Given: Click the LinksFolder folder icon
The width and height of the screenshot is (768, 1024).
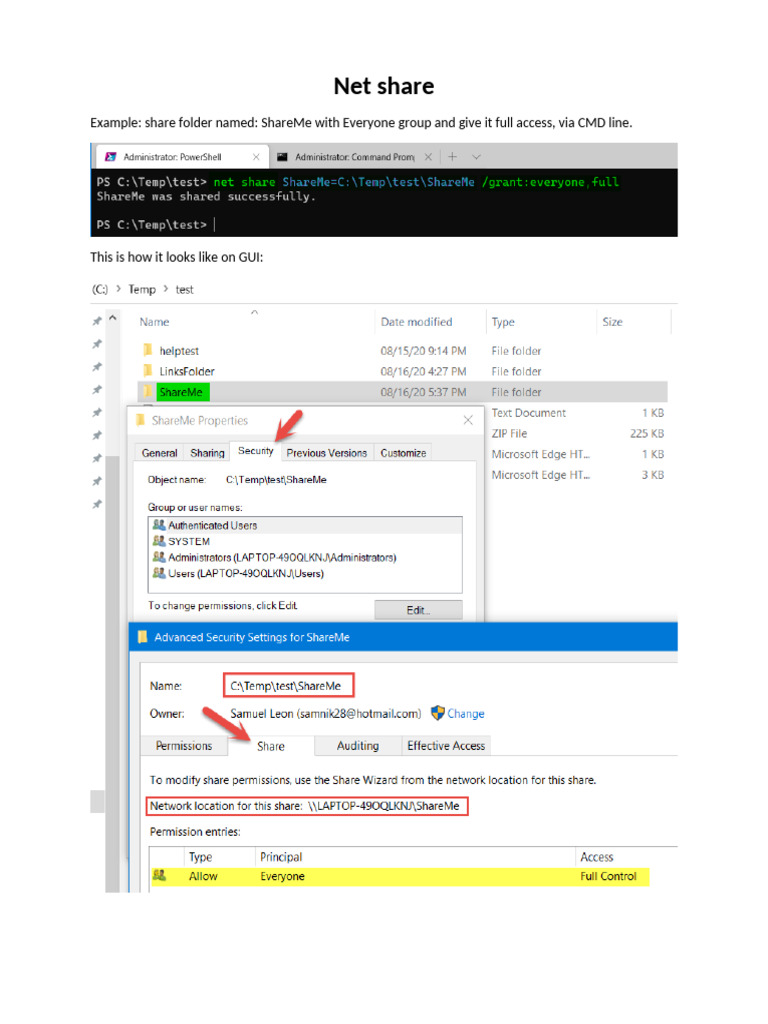Looking at the screenshot, I should click(148, 371).
